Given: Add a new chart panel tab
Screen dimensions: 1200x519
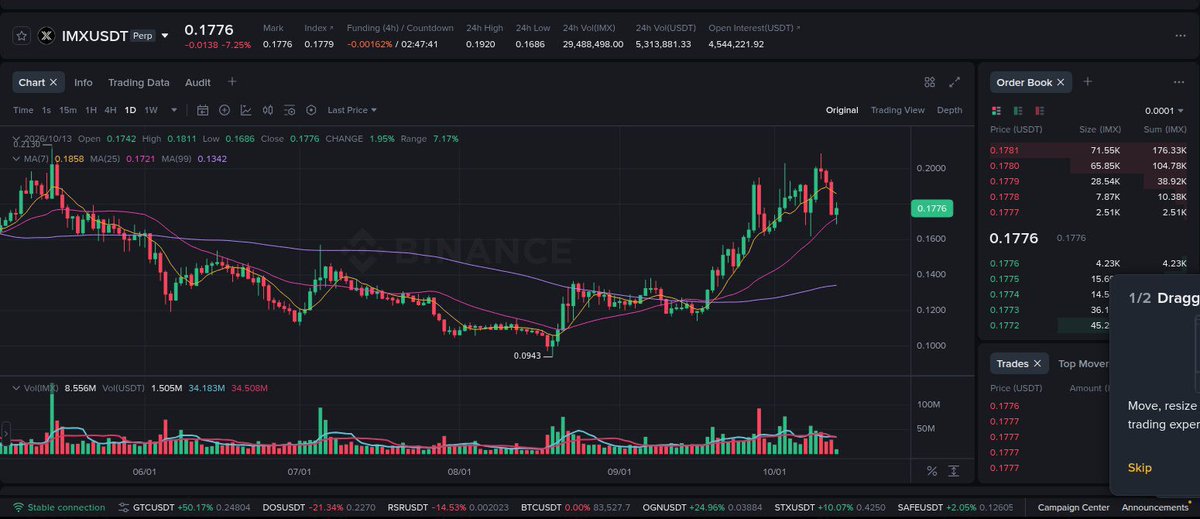Looking at the screenshot, I should point(232,82).
